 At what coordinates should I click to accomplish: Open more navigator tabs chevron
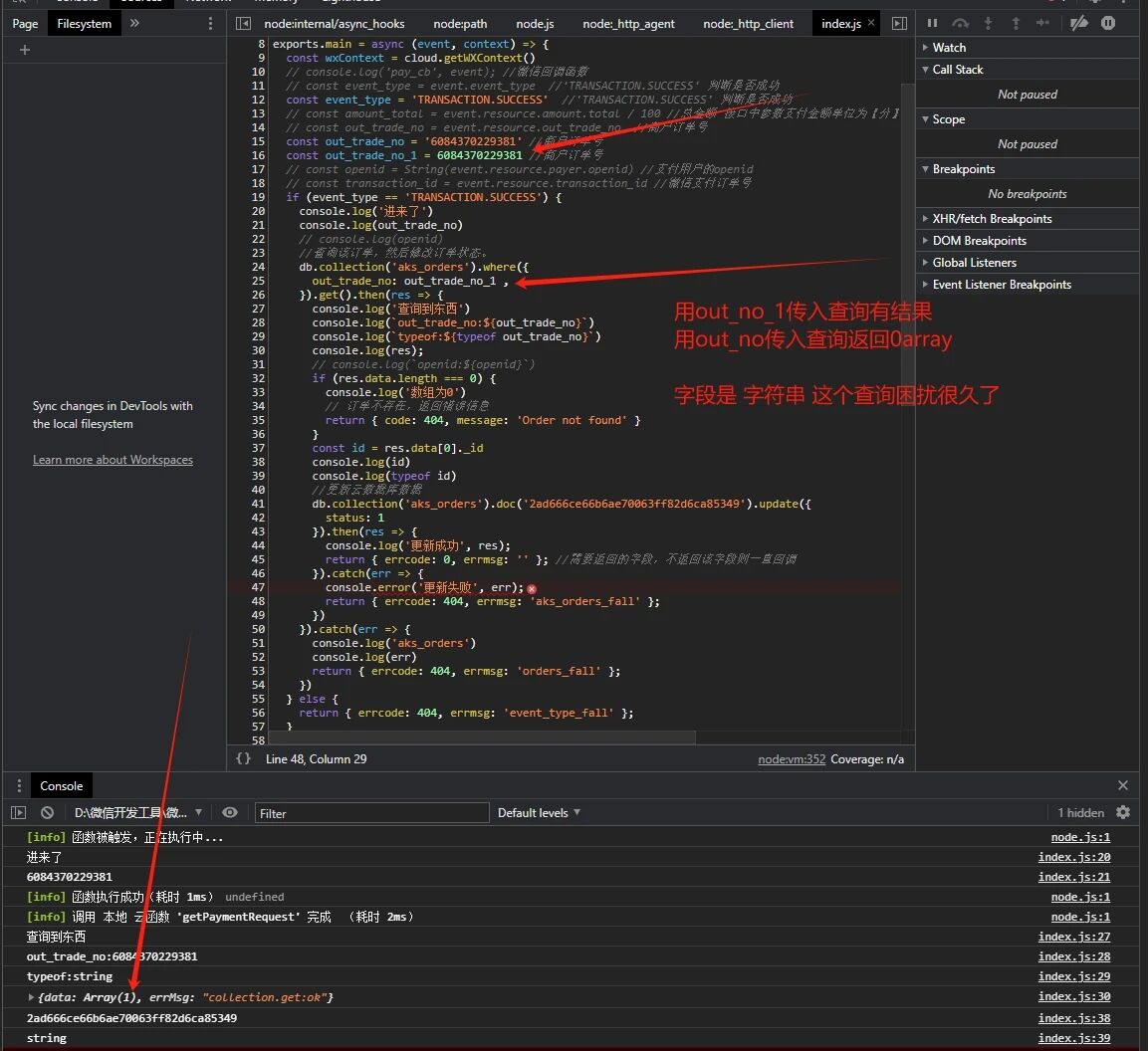tap(134, 24)
